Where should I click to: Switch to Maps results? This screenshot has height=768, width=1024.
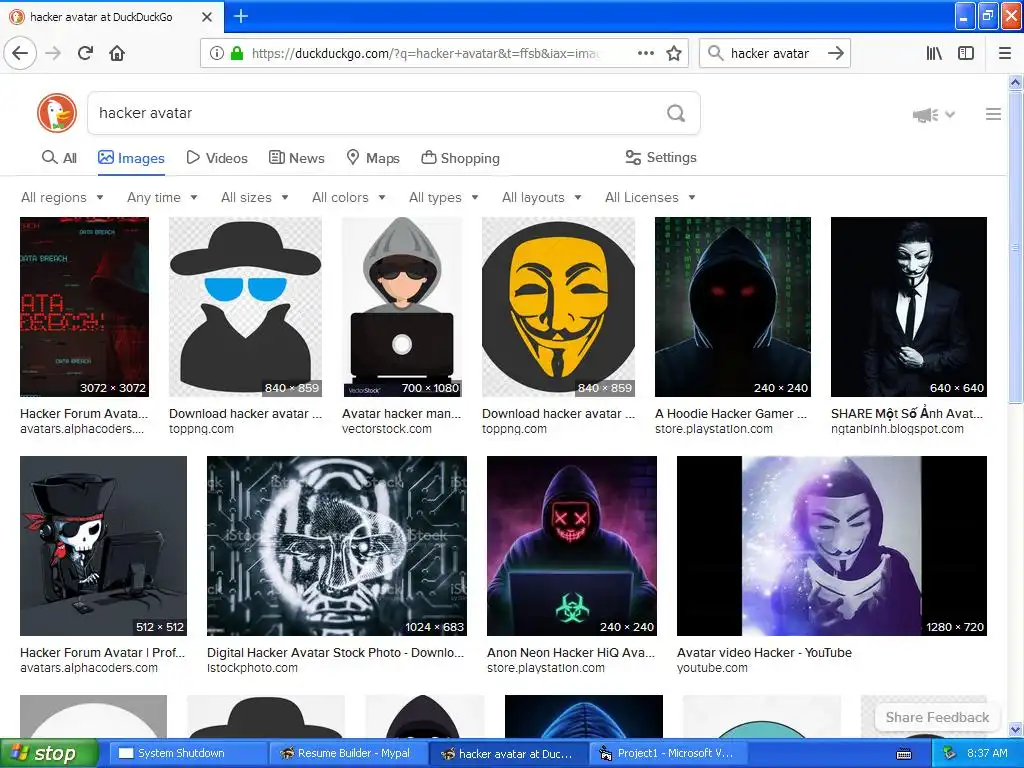point(373,158)
